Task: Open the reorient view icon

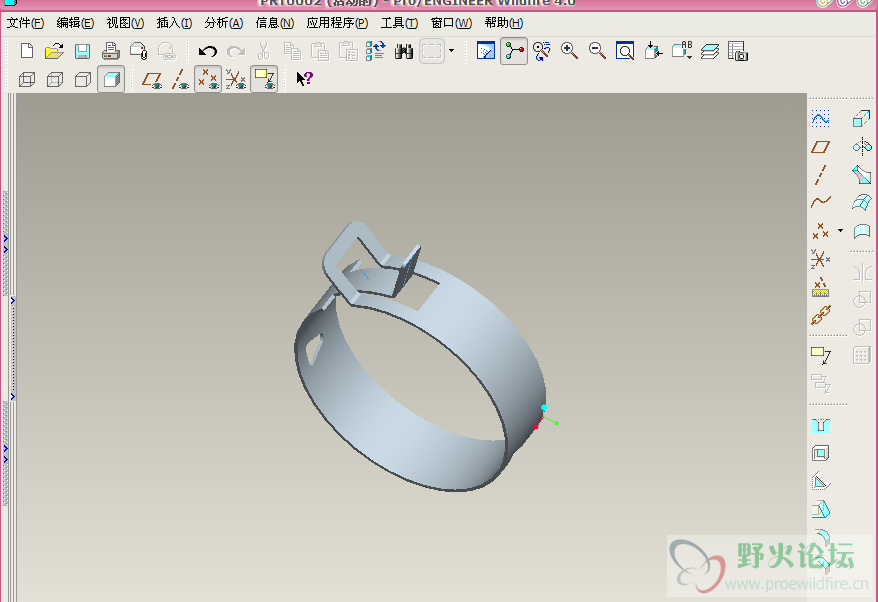Action: tap(653, 51)
